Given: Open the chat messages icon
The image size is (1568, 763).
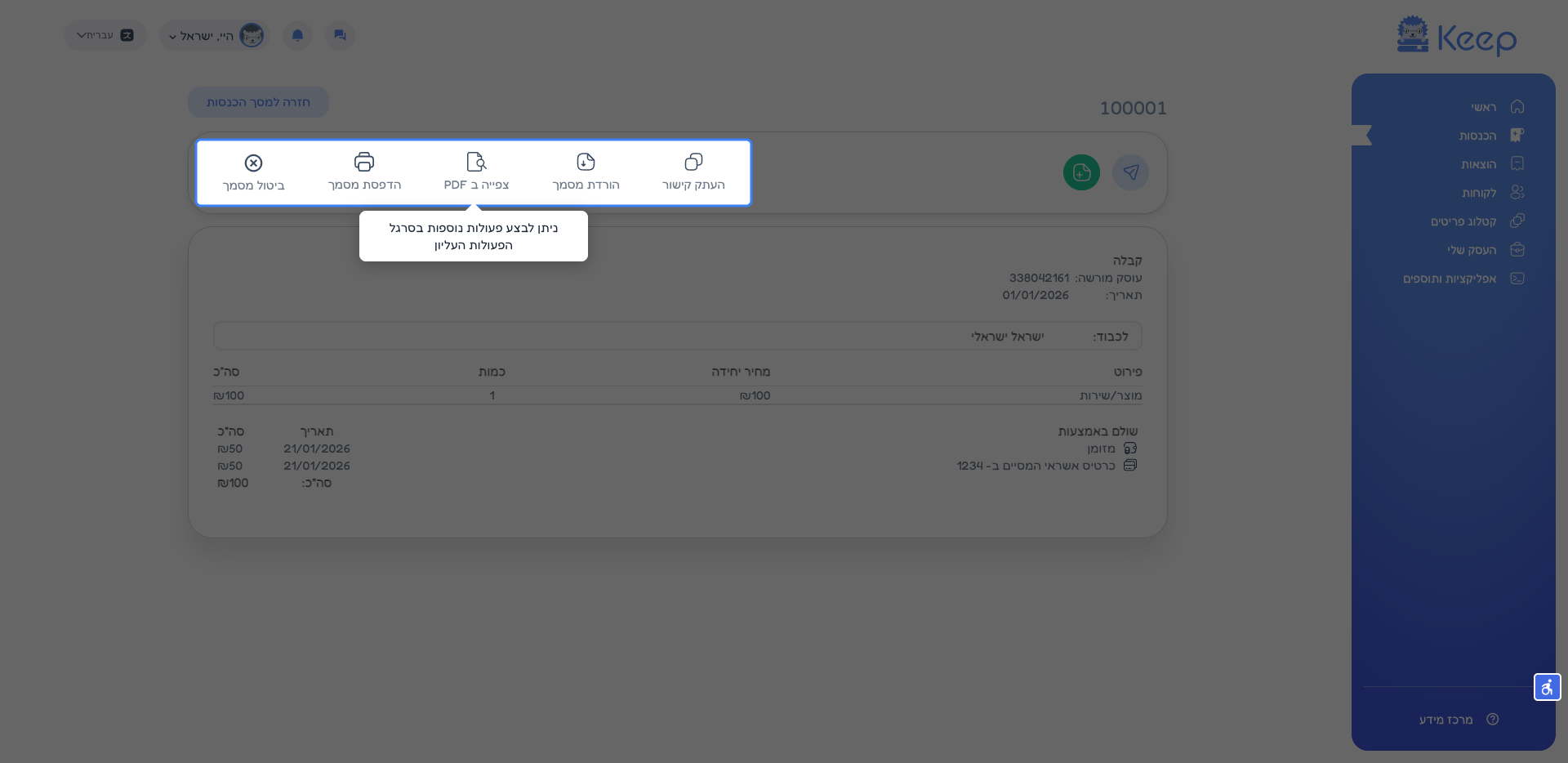Looking at the screenshot, I should pos(340,35).
